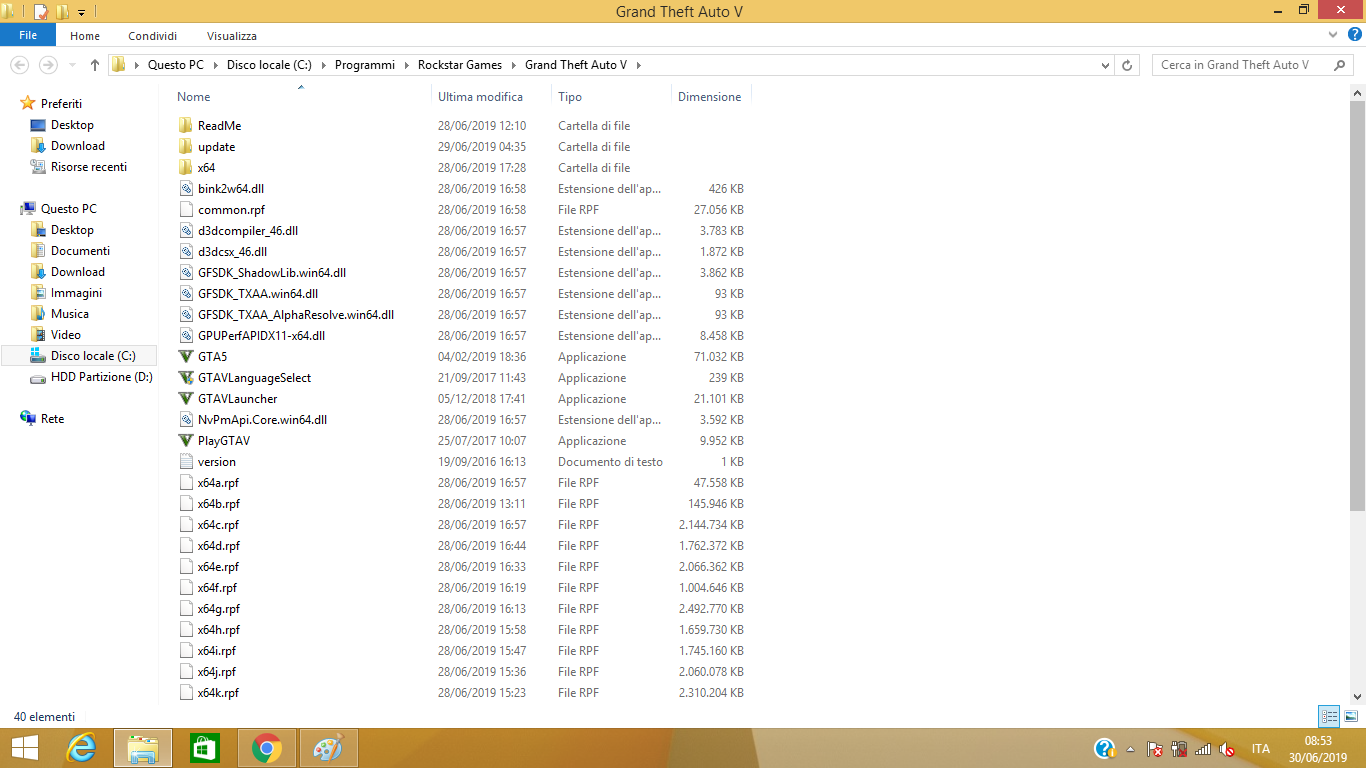This screenshot has width=1366, height=768.
Task: Open network status in system tray
Action: [1203, 749]
